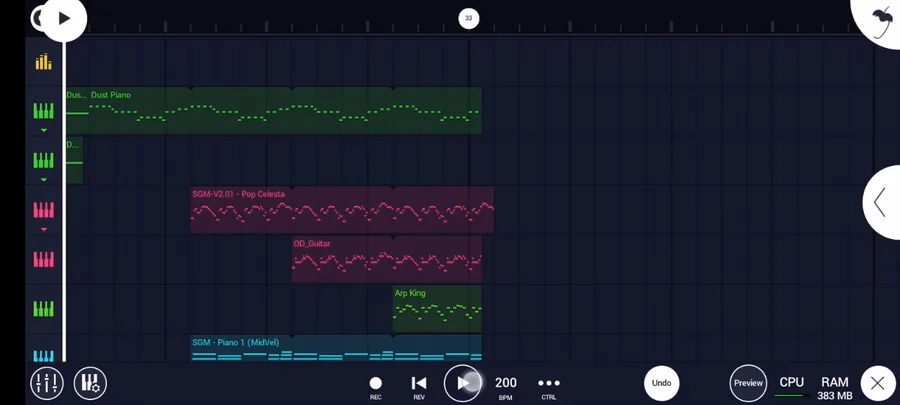Expand the Dust Piano track arrow
900x405 pixels.
pos(44,131)
